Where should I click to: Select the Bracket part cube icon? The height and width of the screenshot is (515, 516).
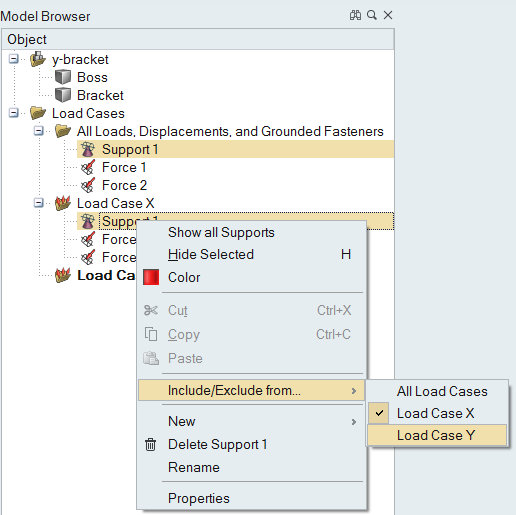63,95
